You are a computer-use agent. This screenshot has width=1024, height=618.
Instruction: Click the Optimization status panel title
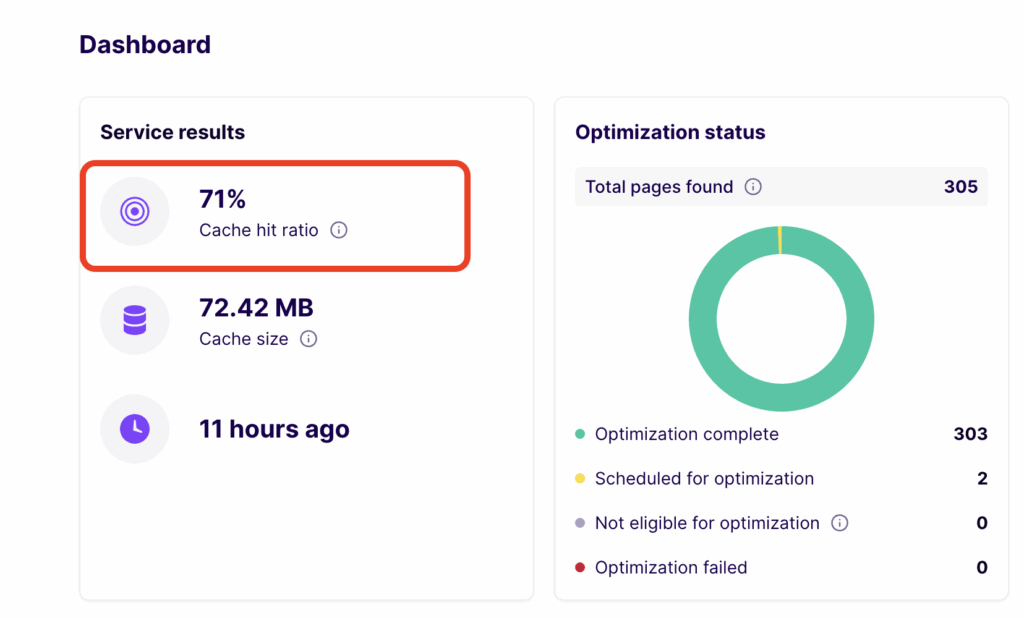[670, 132]
